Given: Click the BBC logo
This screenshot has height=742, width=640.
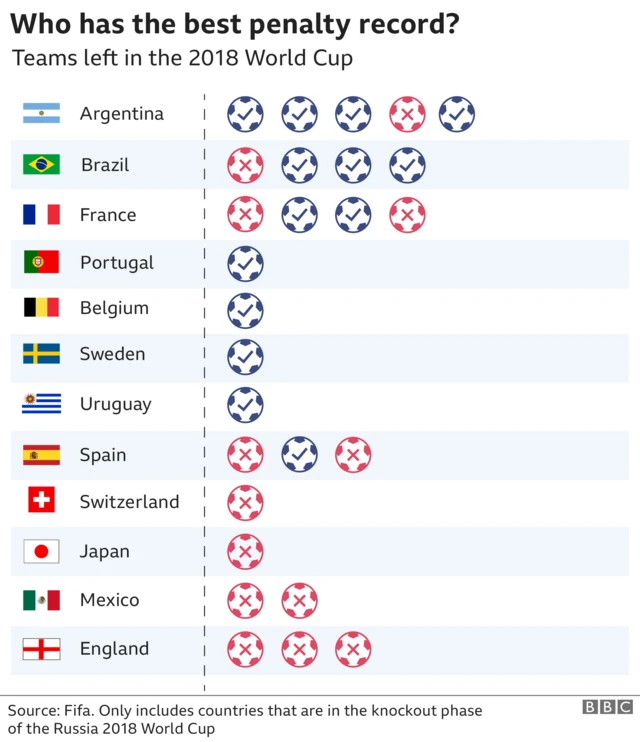Looking at the screenshot, I should point(607,708).
